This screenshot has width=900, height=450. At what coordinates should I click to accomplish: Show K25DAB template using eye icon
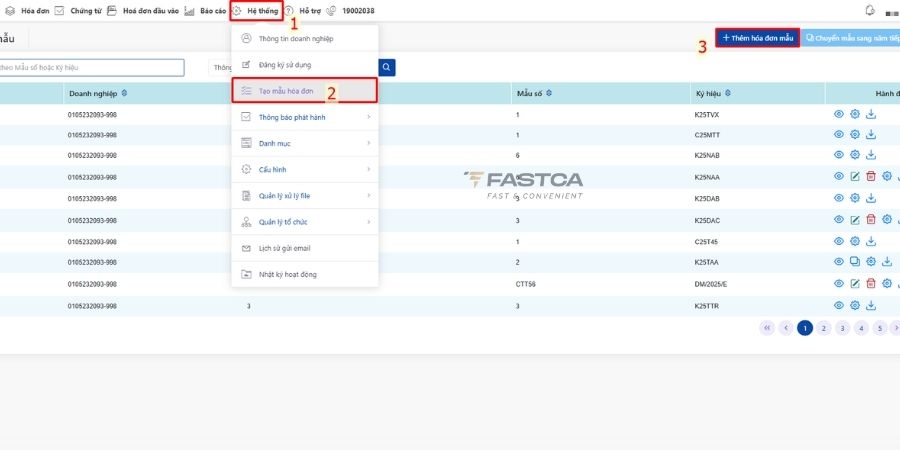839,198
